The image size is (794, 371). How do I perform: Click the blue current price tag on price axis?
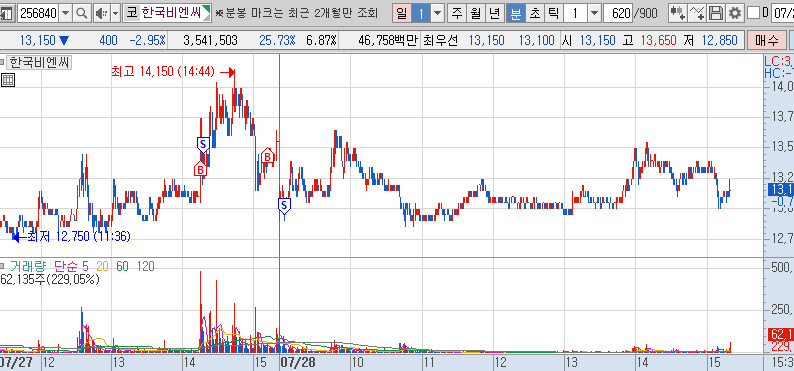pos(780,190)
